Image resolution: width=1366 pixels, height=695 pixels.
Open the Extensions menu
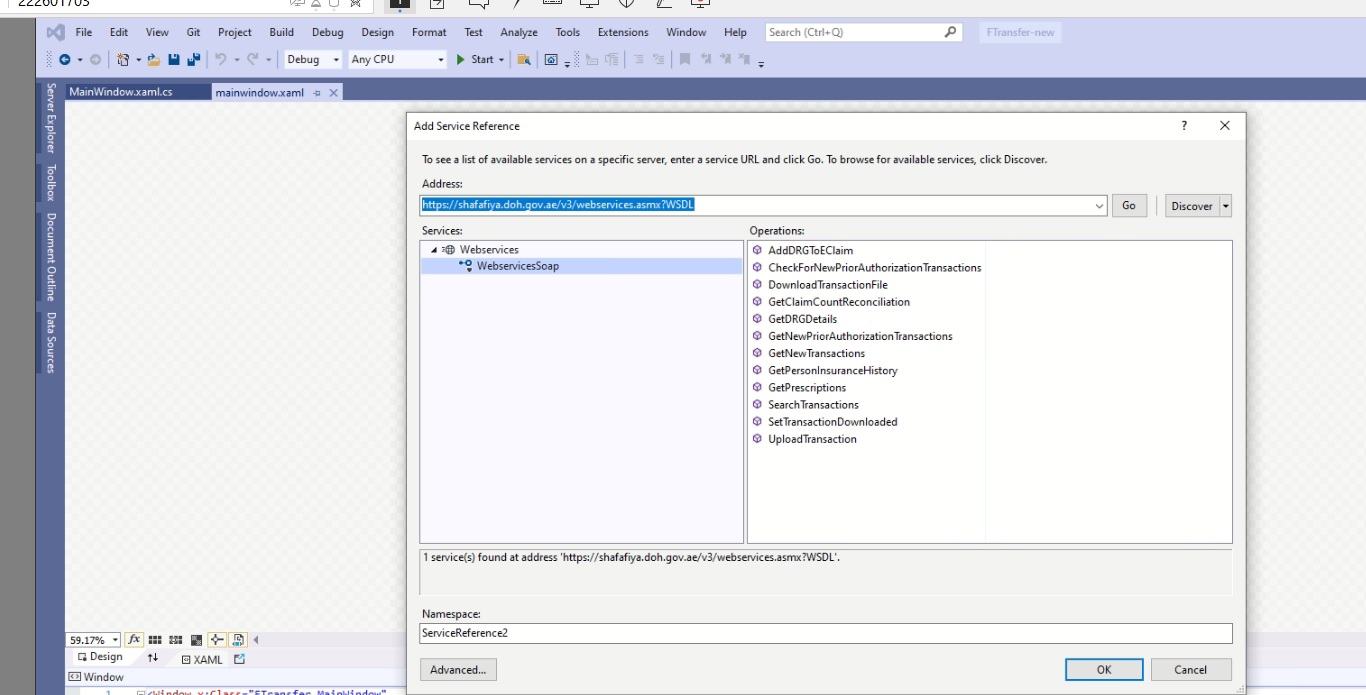tap(622, 32)
